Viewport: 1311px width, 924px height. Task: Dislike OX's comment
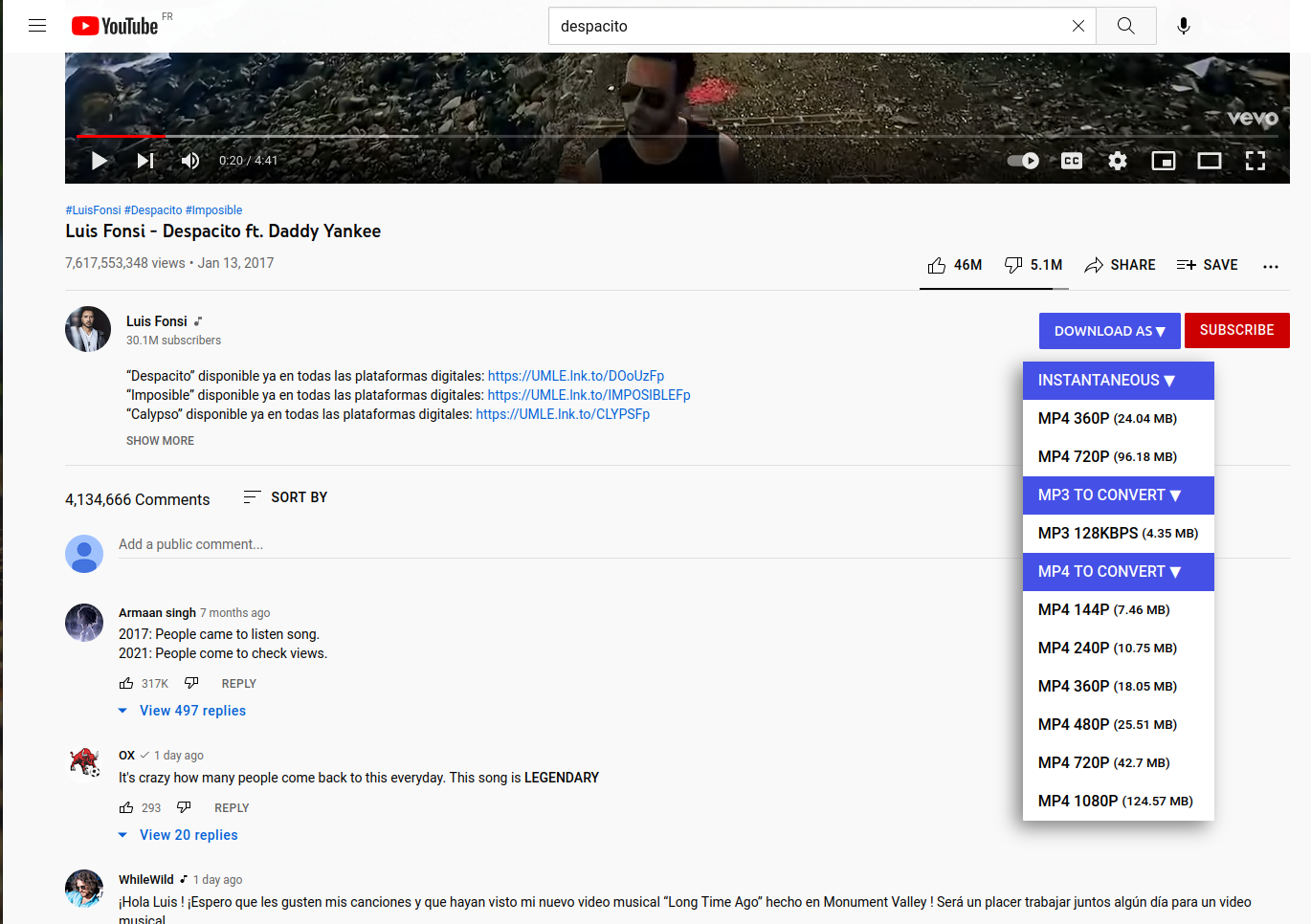[x=184, y=808]
